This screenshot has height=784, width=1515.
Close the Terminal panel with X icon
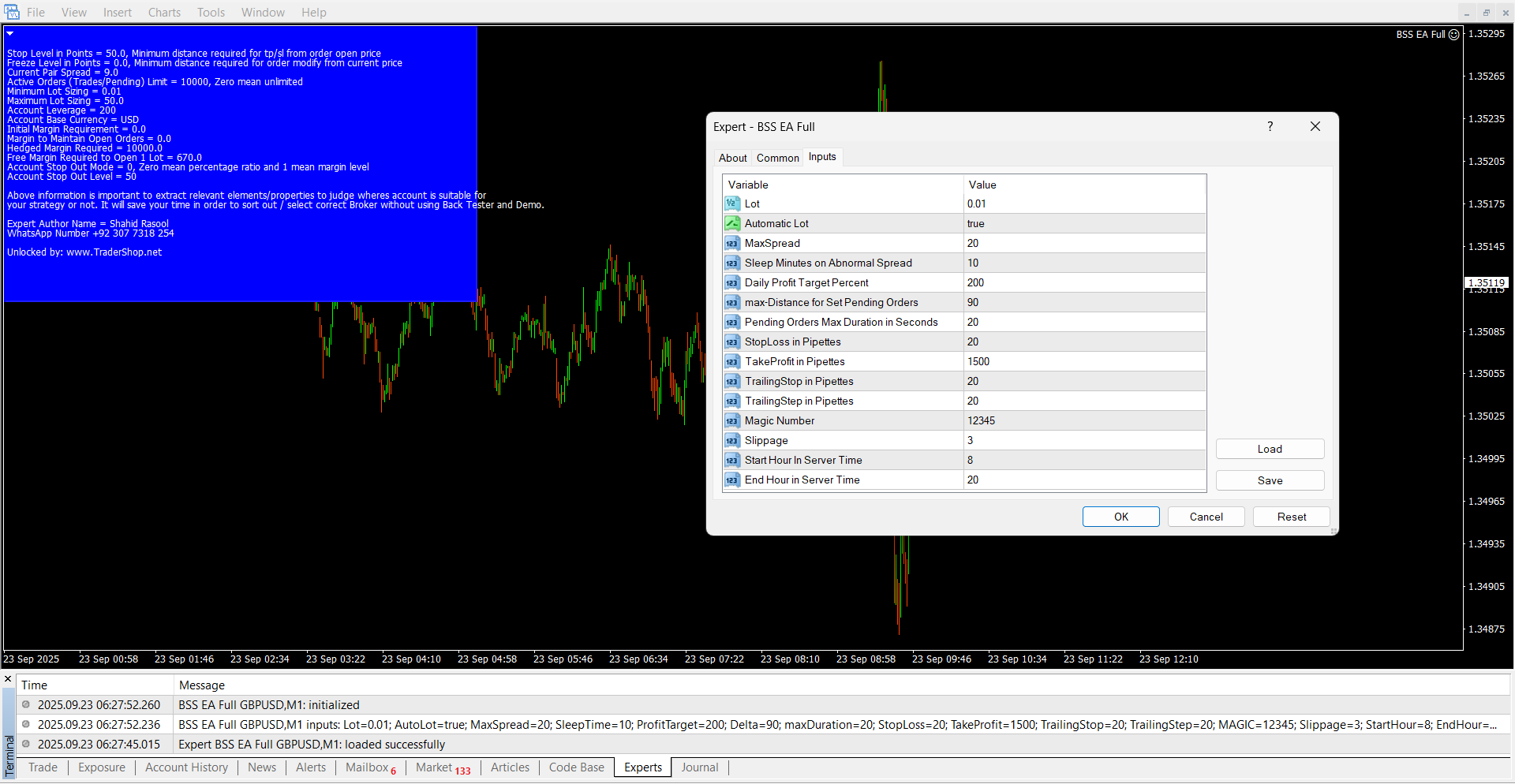pos(8,678)
